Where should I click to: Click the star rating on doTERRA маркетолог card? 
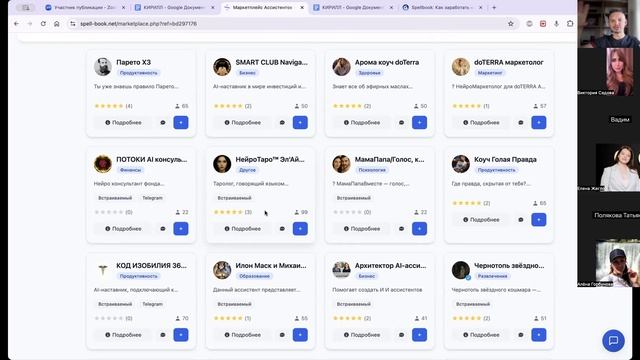(467, 106)
